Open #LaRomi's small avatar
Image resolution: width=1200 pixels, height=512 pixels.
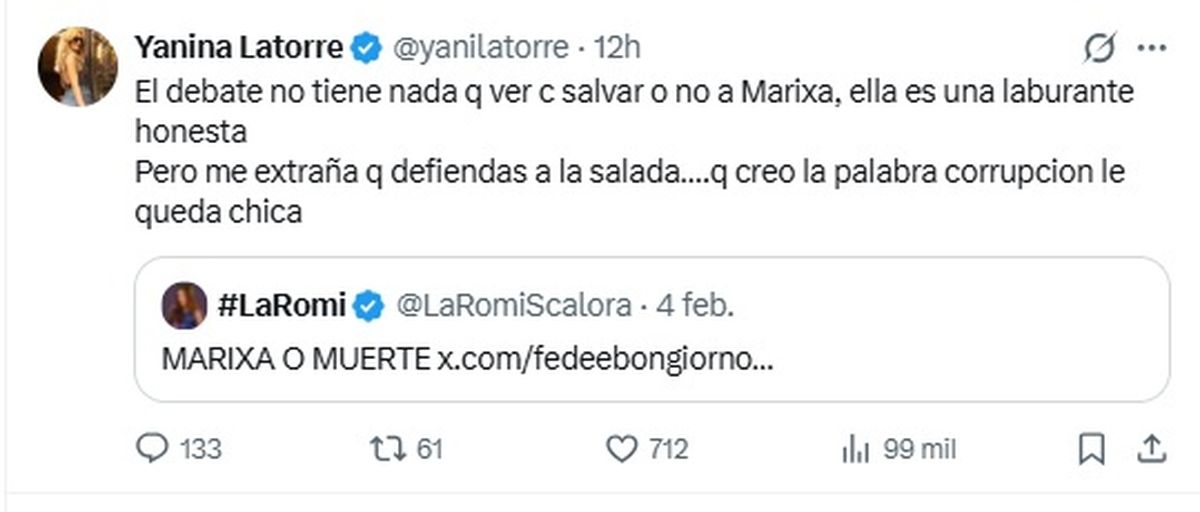click(184, 305)
